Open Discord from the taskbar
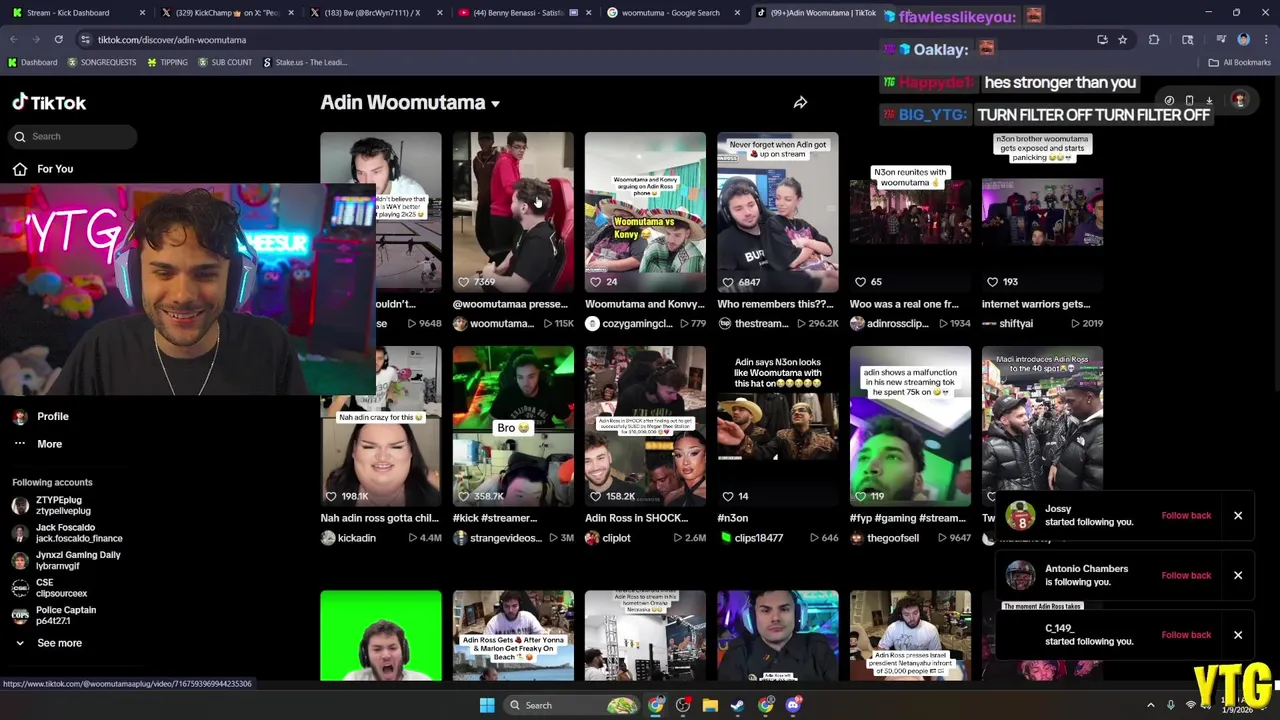The height and width of the screenshot is (720, 1280). (x=793, y=705)
